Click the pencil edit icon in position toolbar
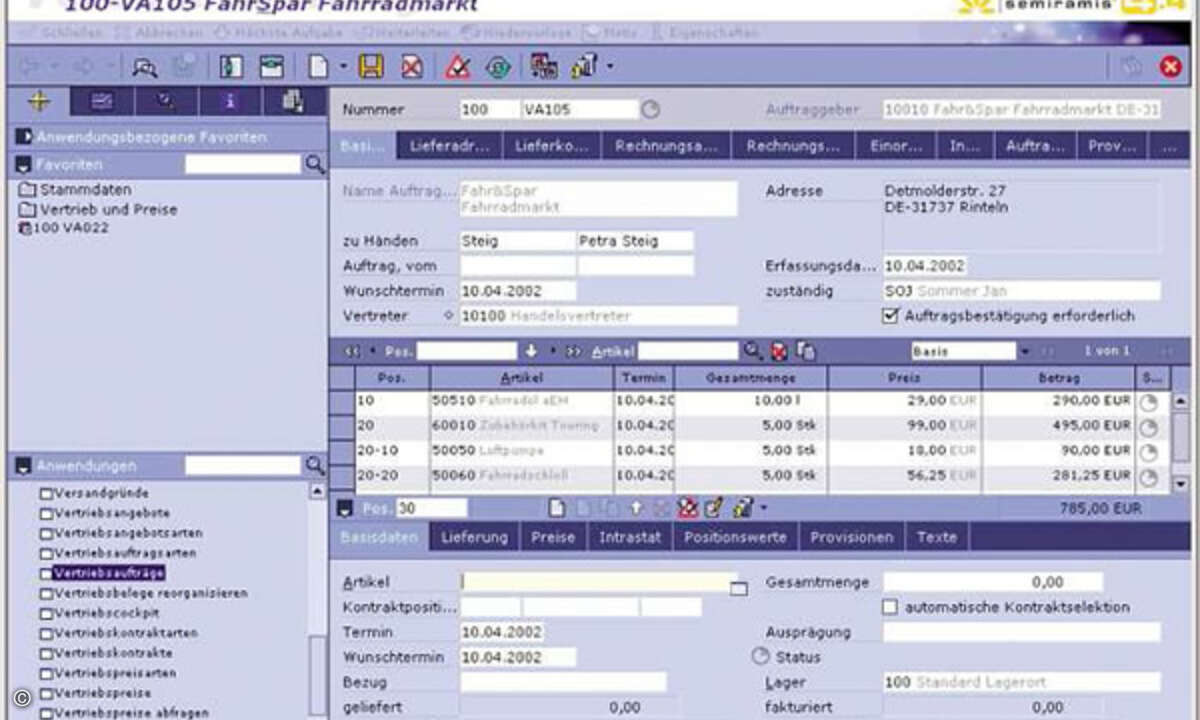 coord(713,508)
